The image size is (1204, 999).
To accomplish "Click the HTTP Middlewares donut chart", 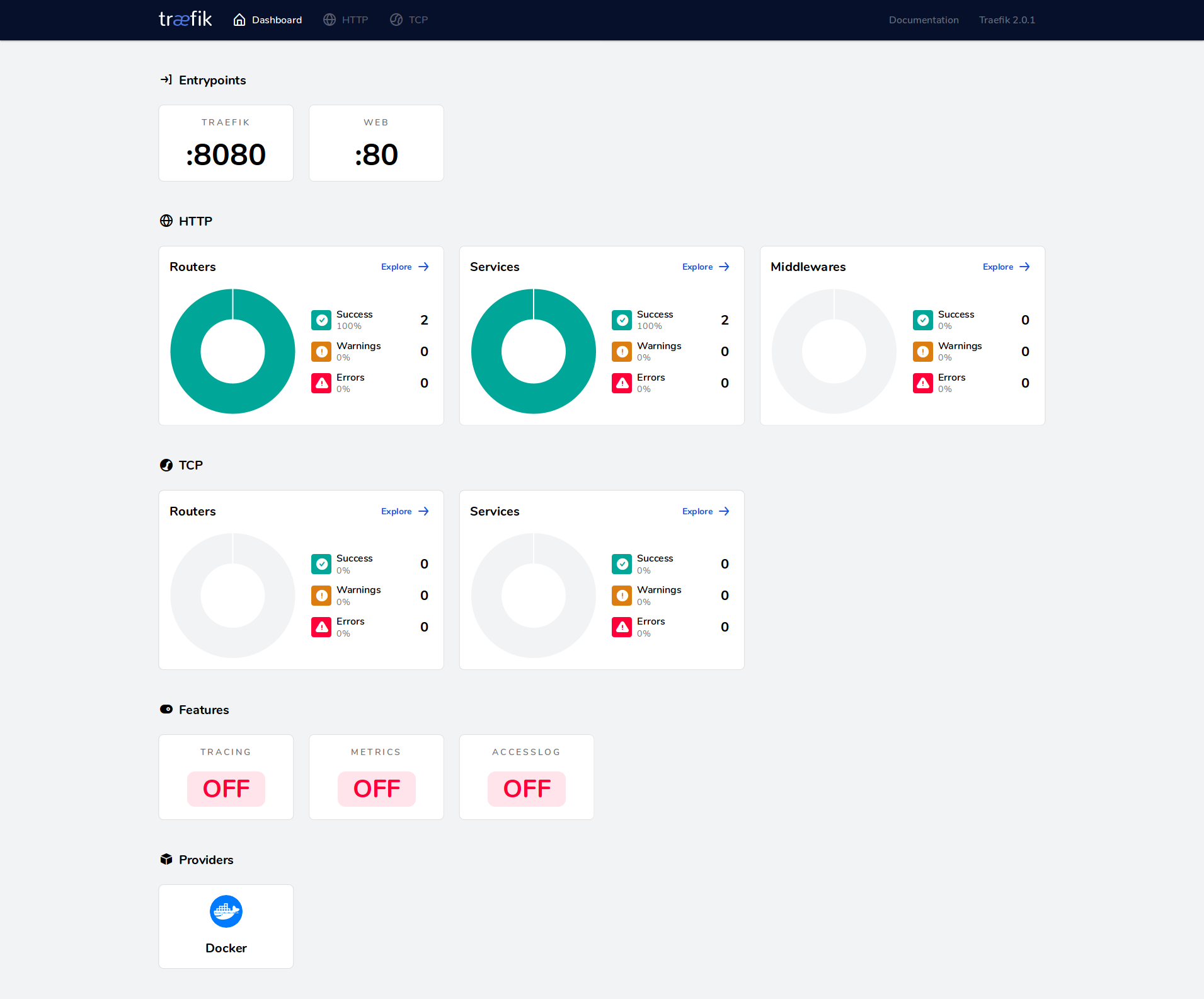I will (x=834, y=351).
